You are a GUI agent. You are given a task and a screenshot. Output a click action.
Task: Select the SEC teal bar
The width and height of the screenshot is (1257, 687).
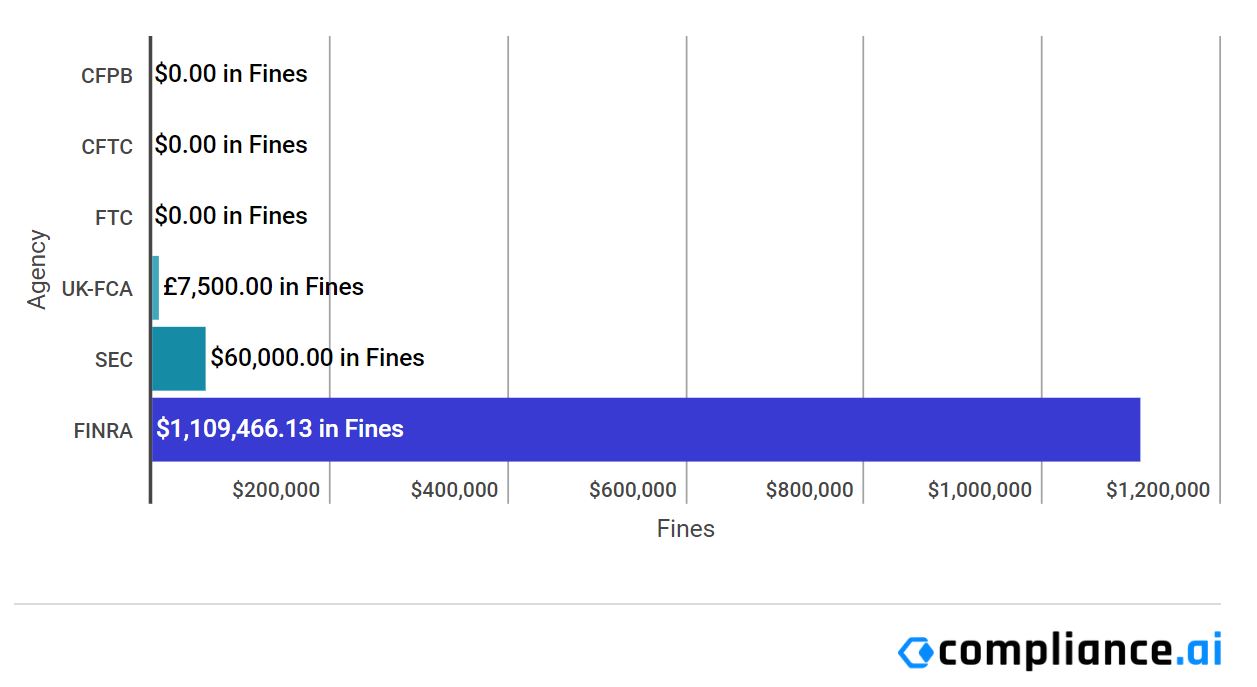179,358
